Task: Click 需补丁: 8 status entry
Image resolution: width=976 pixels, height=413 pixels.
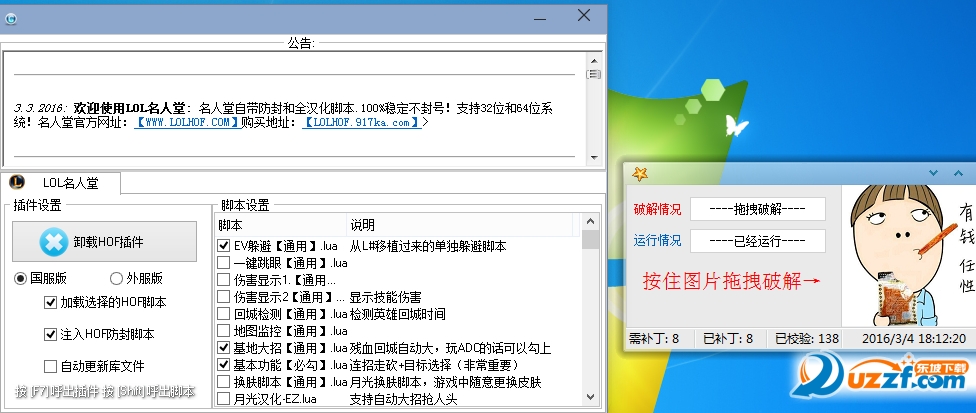Action: pos(654,339)
